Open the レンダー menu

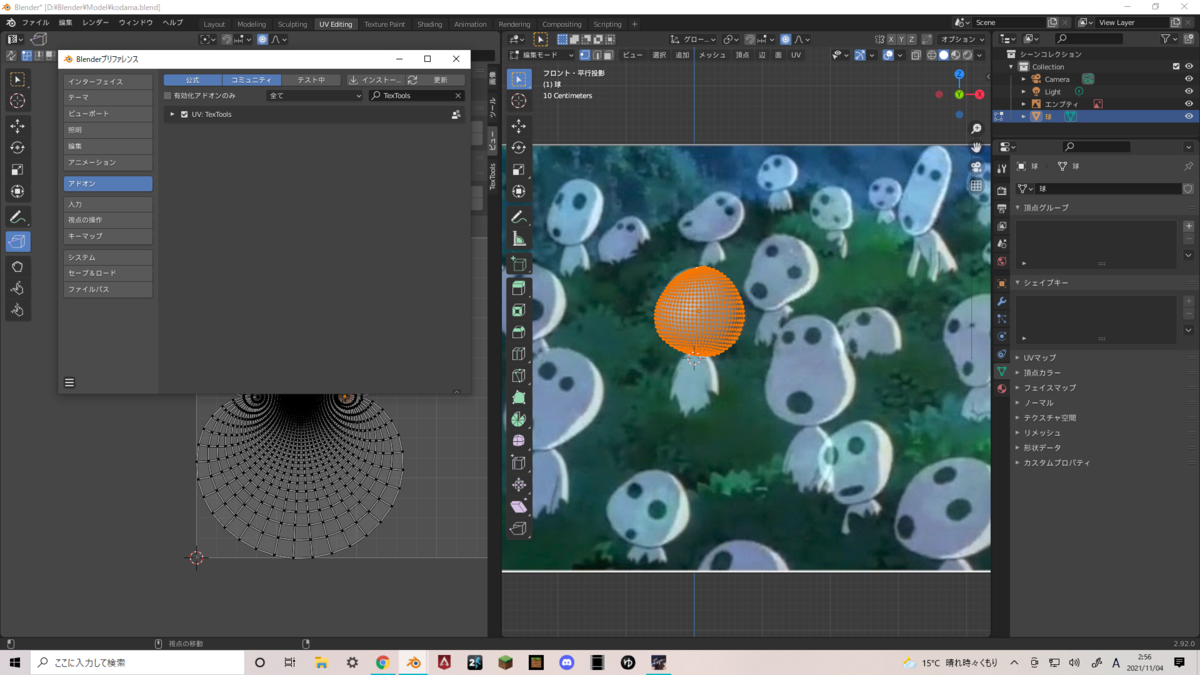(x=95, y=22)
